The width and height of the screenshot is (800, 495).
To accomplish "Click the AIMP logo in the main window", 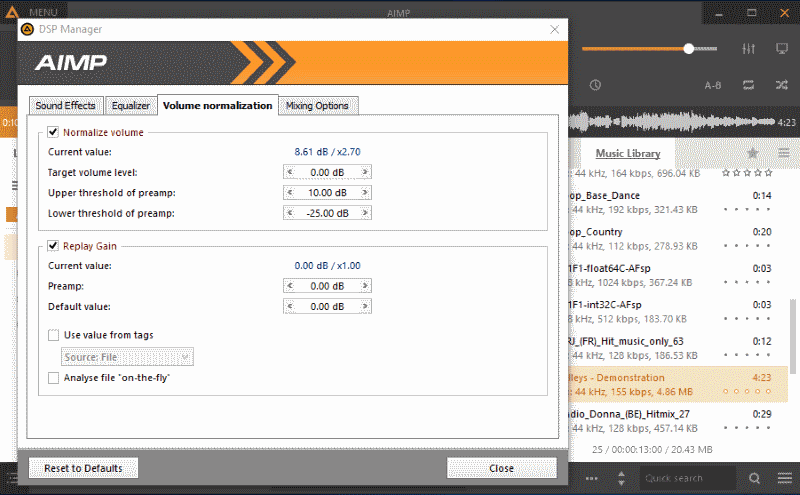I will click(x=11, y=12).
